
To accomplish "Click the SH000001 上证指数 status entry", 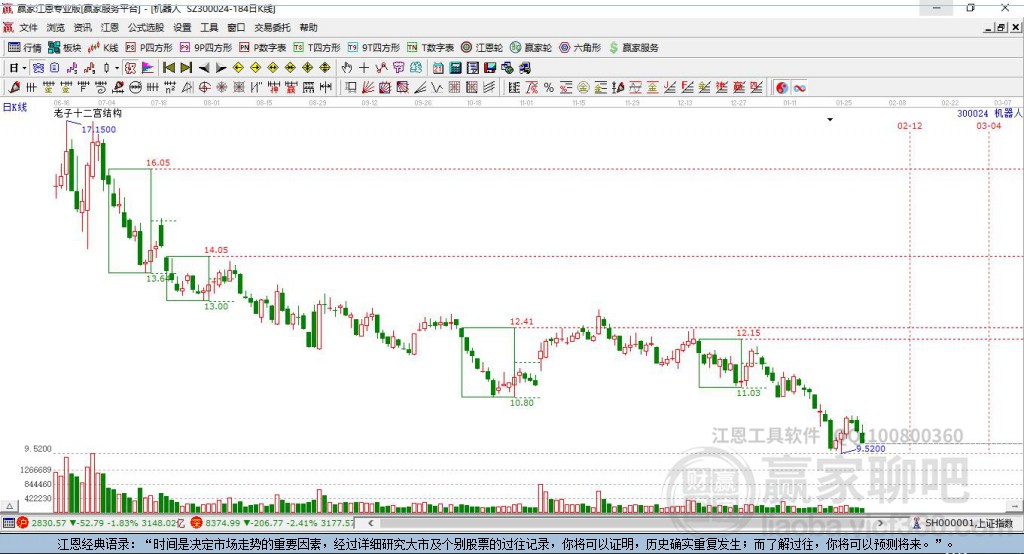I will tap(964, 523).
